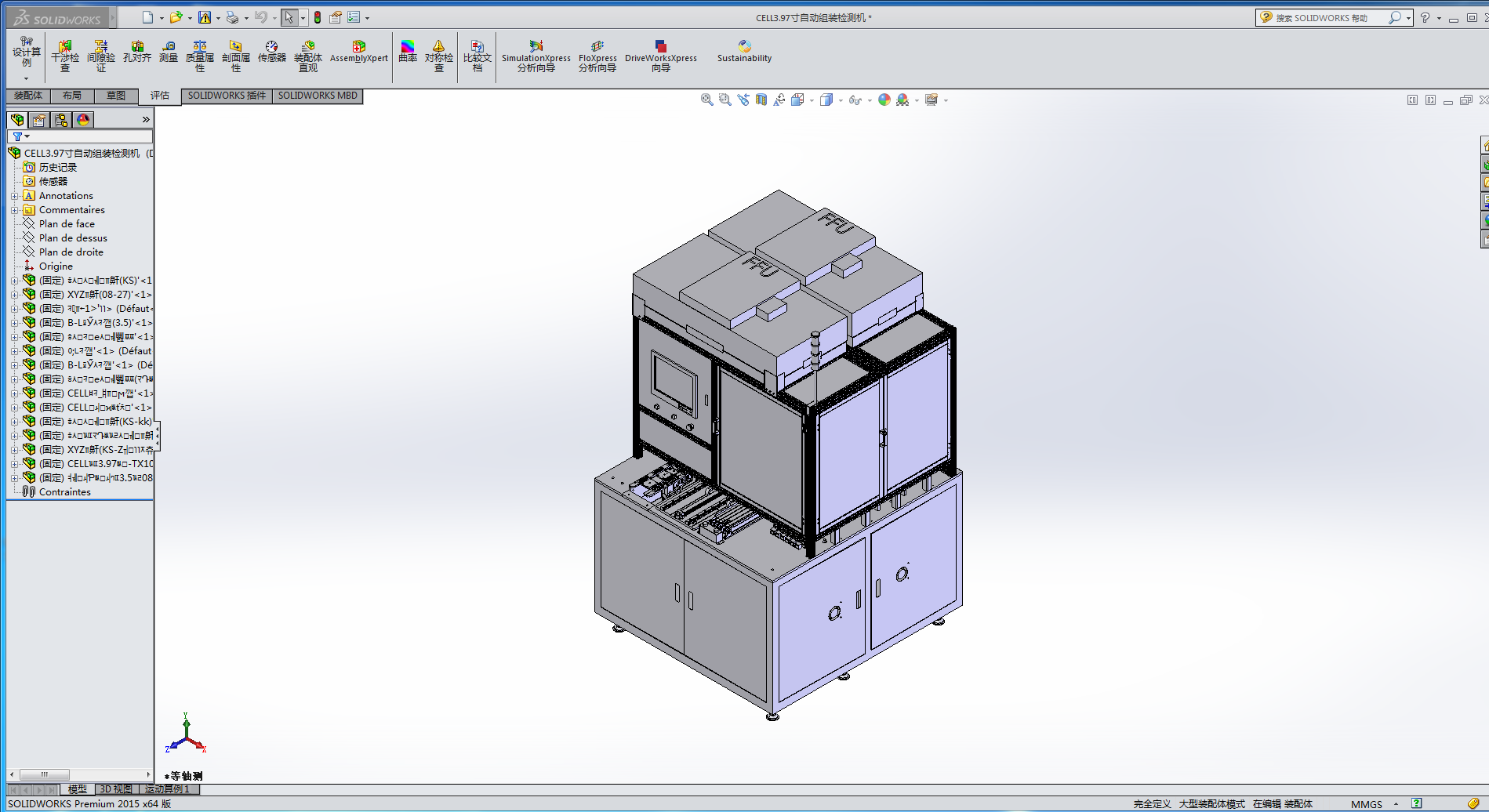Select the 历史记录 history item

pos(58,168)
